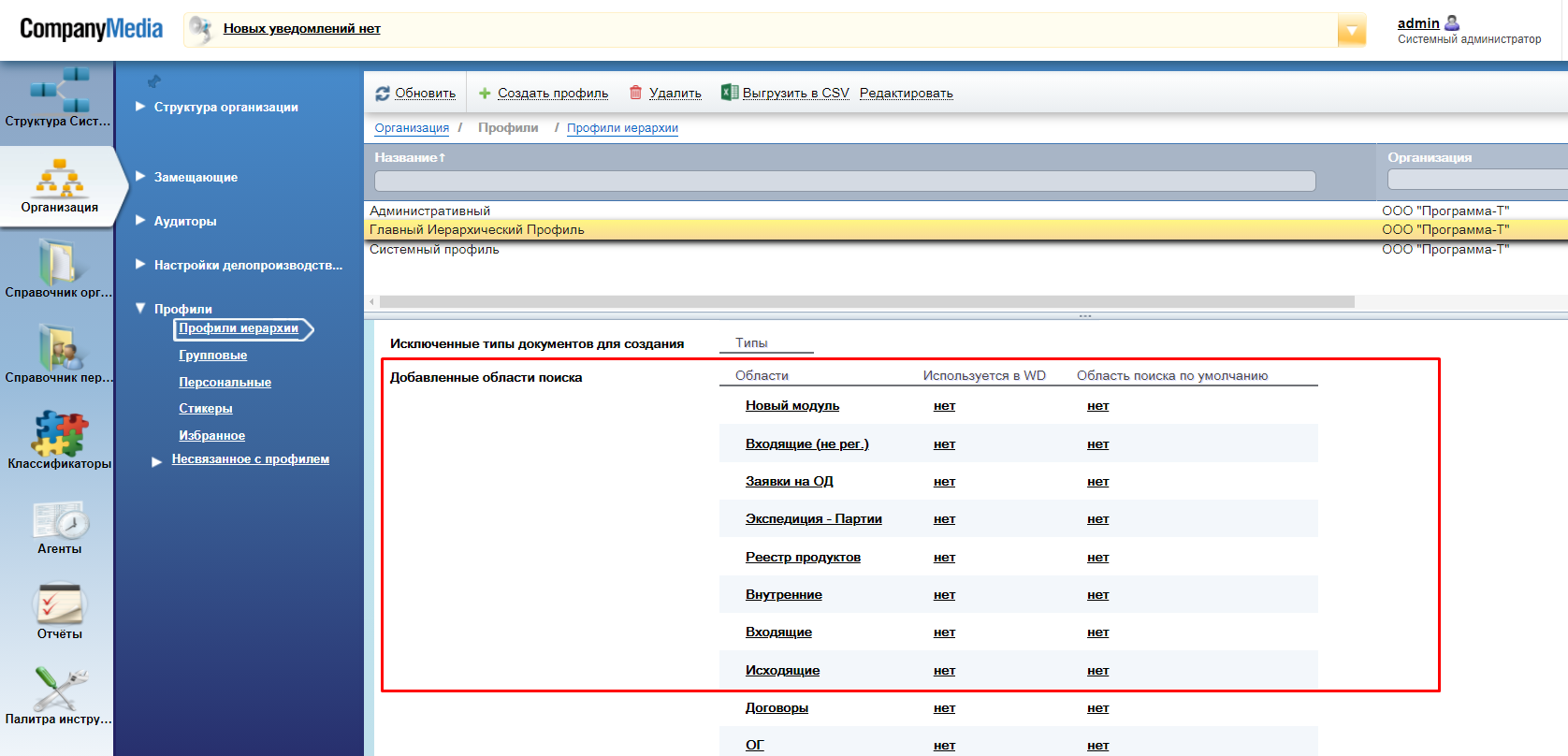Screen dimensions: 1568x756
Task: Open the Классификаторы puzzle icon
Action: pyautogui.click(x=60, y=433)
